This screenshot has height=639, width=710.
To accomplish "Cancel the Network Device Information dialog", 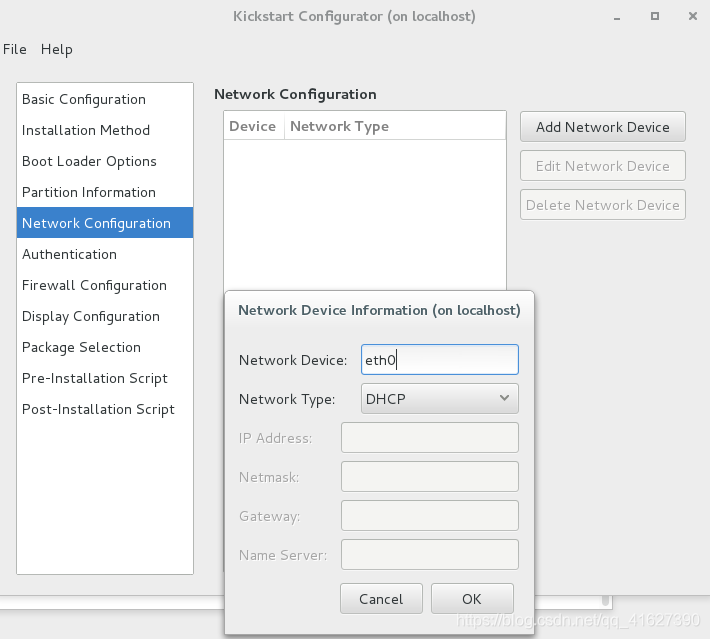I will [381, 599].
